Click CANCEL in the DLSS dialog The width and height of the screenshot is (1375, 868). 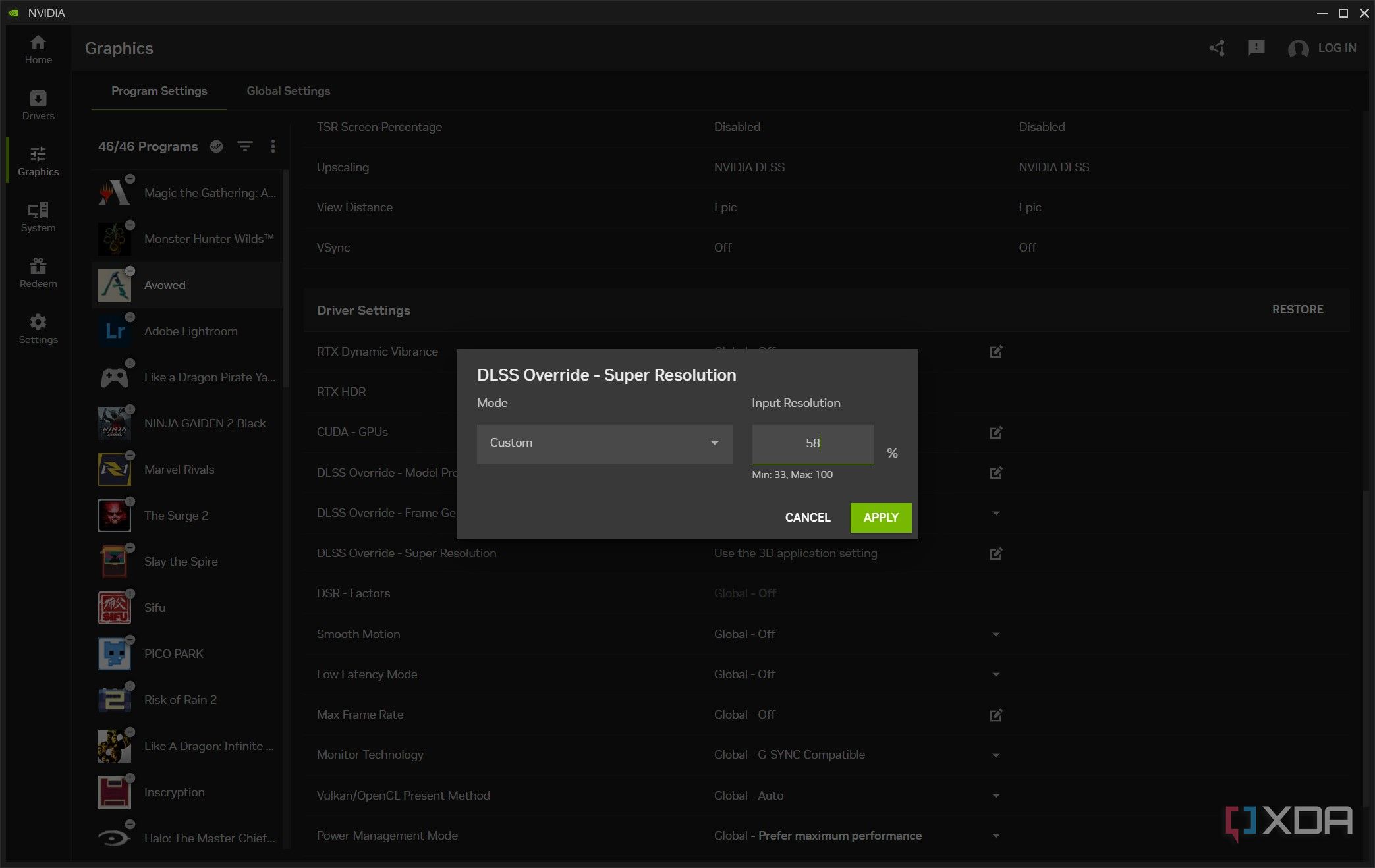807,518
